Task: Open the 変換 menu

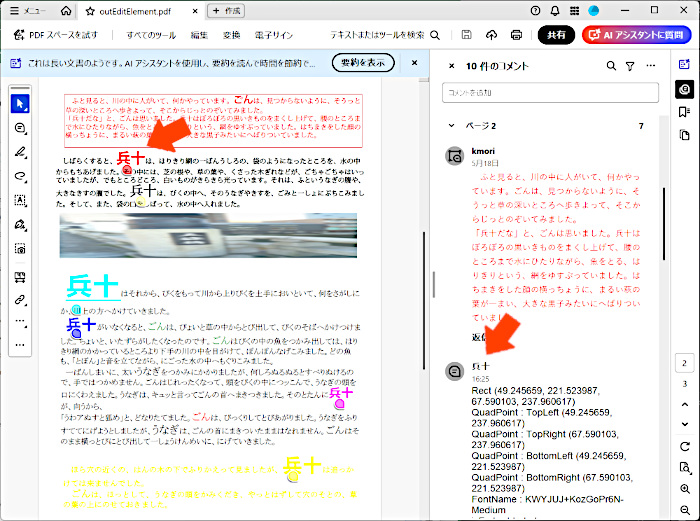Action: (232, 35)
